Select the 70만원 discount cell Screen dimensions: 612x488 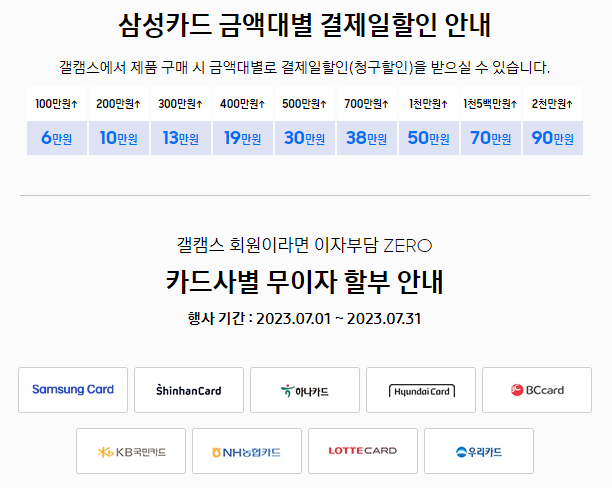tap(491, 138)
